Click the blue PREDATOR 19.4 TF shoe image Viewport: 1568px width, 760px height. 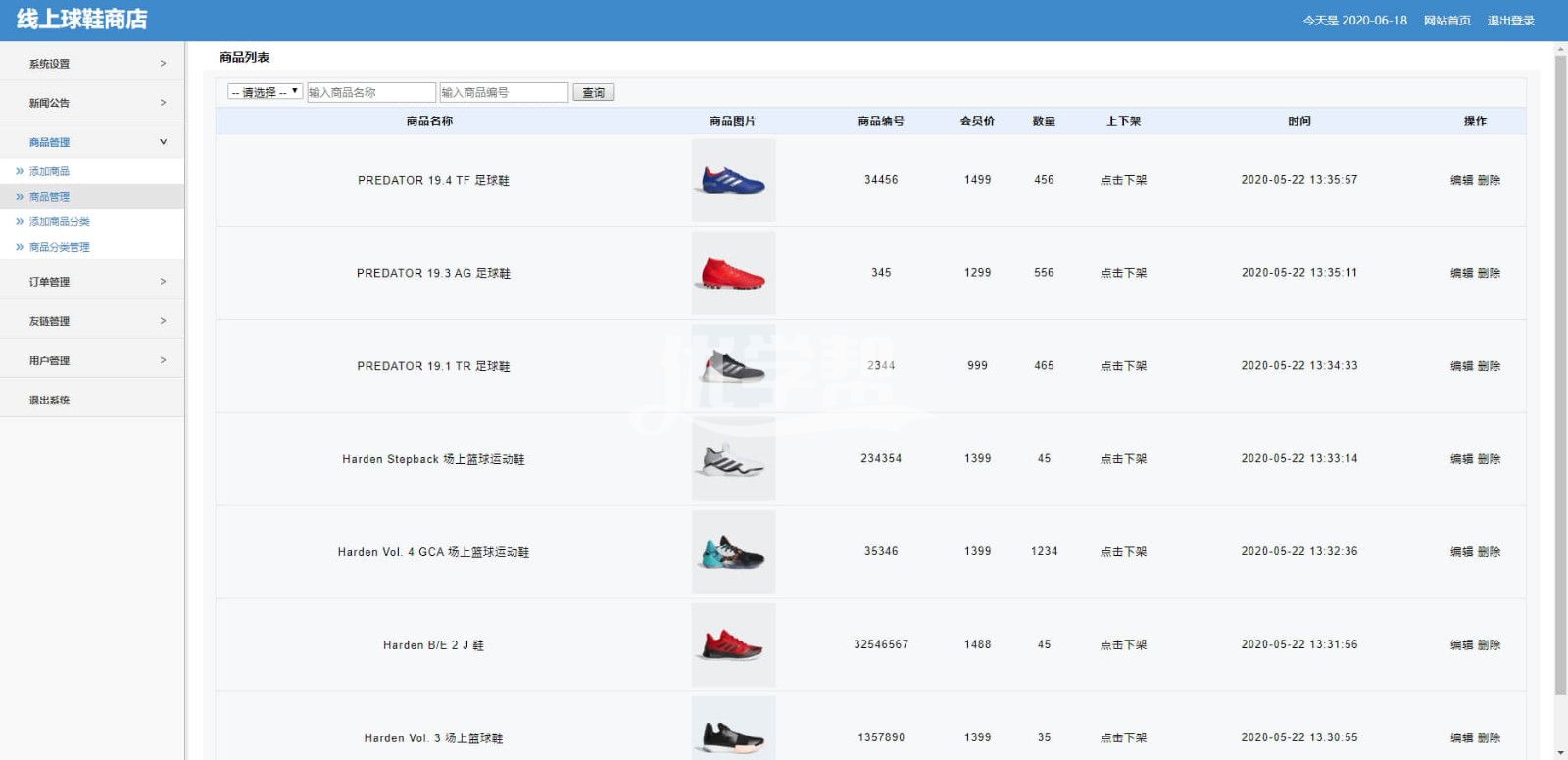pyautogui.click(x=733, y=180)
